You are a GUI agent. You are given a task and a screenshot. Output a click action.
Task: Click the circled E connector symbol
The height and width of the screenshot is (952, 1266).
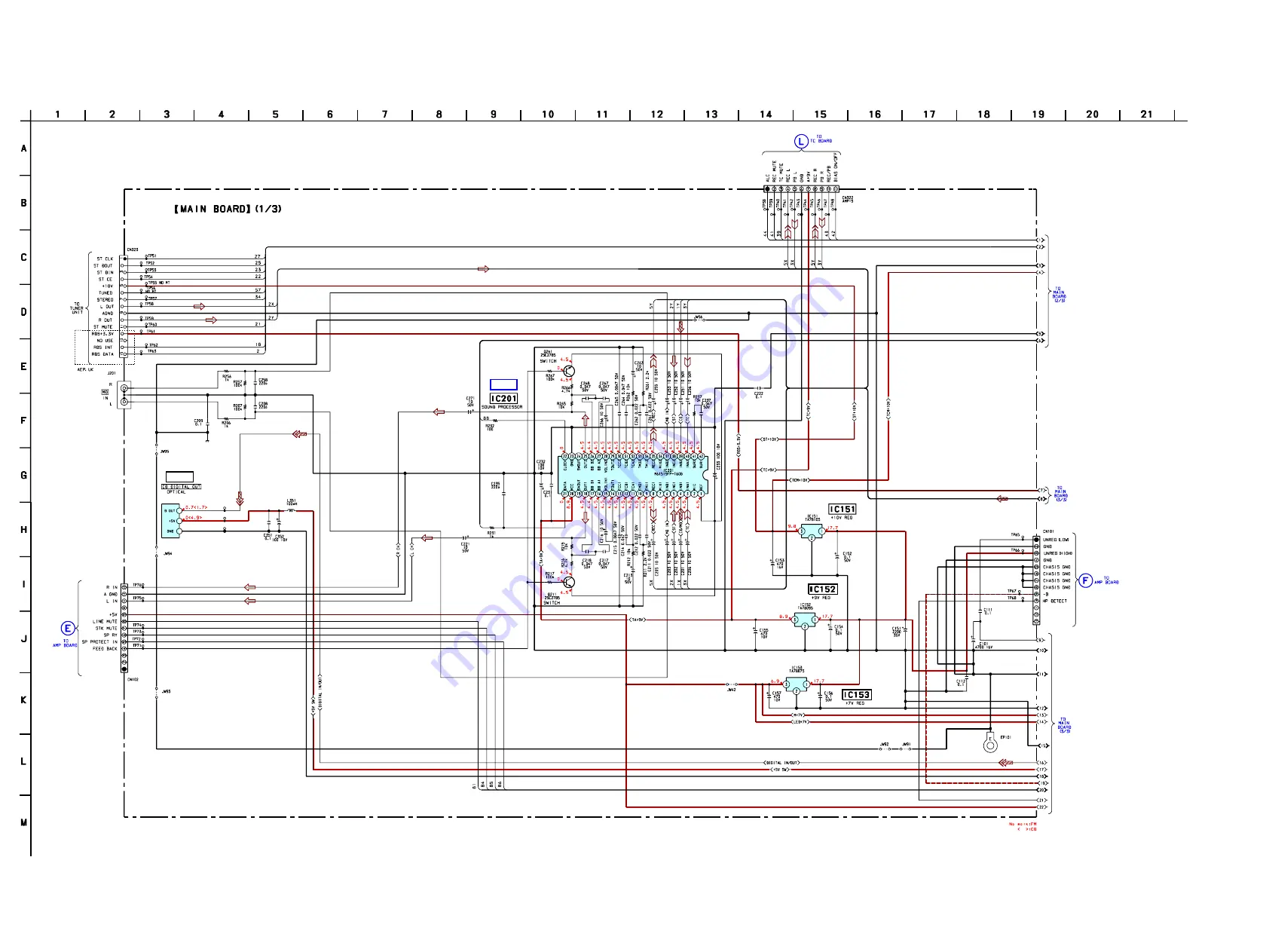pyautogui.click(x=68, y=629)
